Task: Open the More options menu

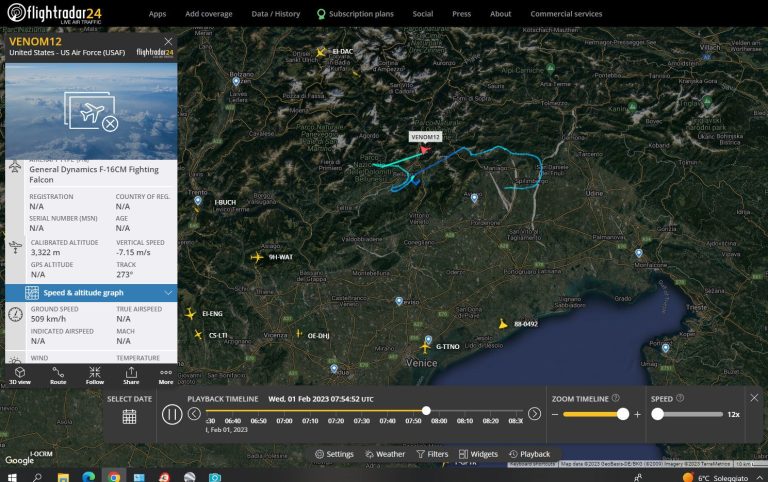Action: tap(166, 374)
